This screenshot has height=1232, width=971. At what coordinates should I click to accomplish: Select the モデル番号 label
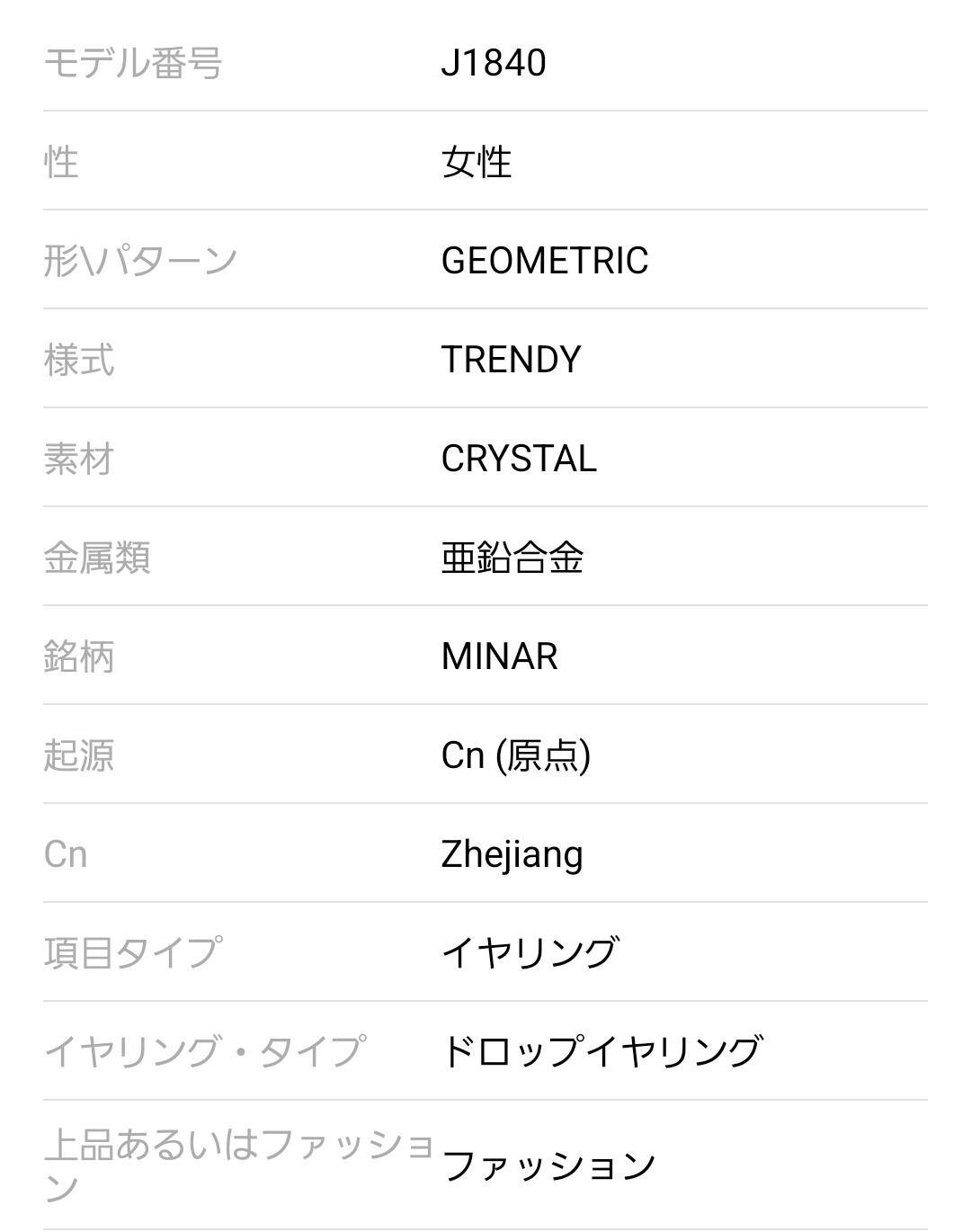[x=132, y=63]
